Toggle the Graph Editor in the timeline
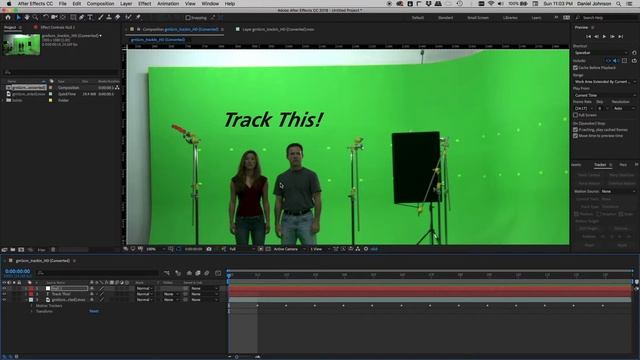Image resolution: width=640 pixels, height=360 pixels. click(218, 273)
